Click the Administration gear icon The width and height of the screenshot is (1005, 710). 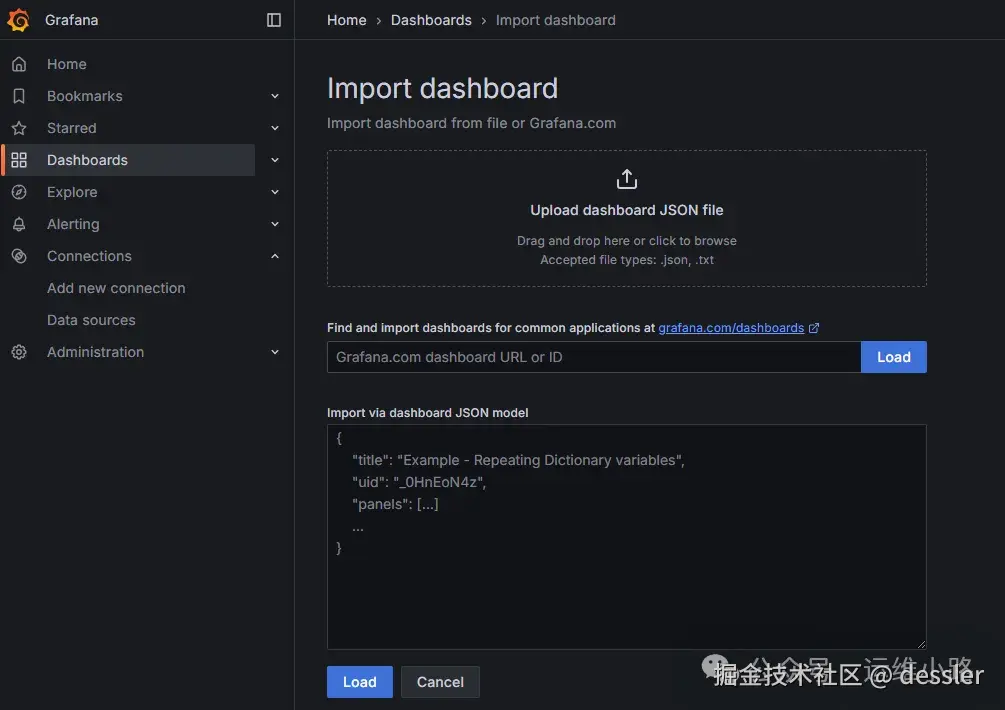coord(19,352)
